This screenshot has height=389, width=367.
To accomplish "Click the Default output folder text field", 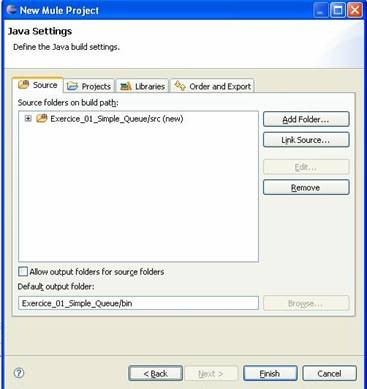I will tap(138, 303).
